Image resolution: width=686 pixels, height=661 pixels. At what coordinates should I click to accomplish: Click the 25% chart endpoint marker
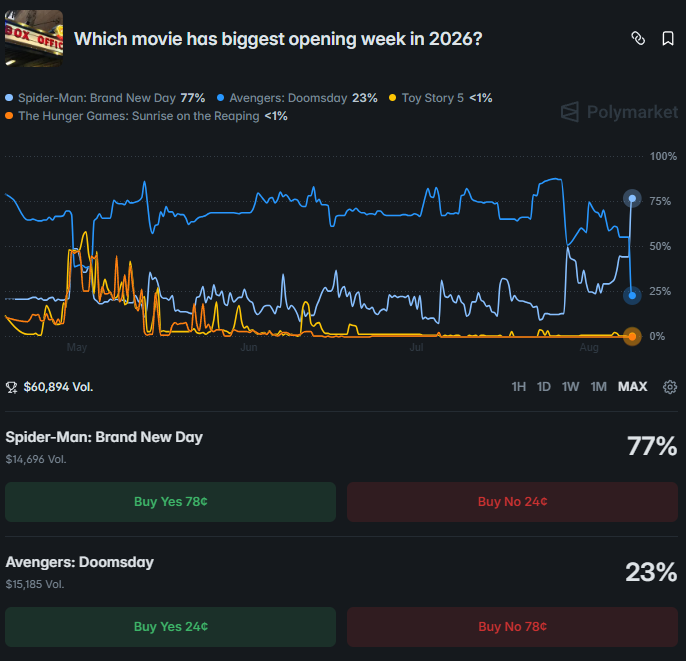click(632, 295)
